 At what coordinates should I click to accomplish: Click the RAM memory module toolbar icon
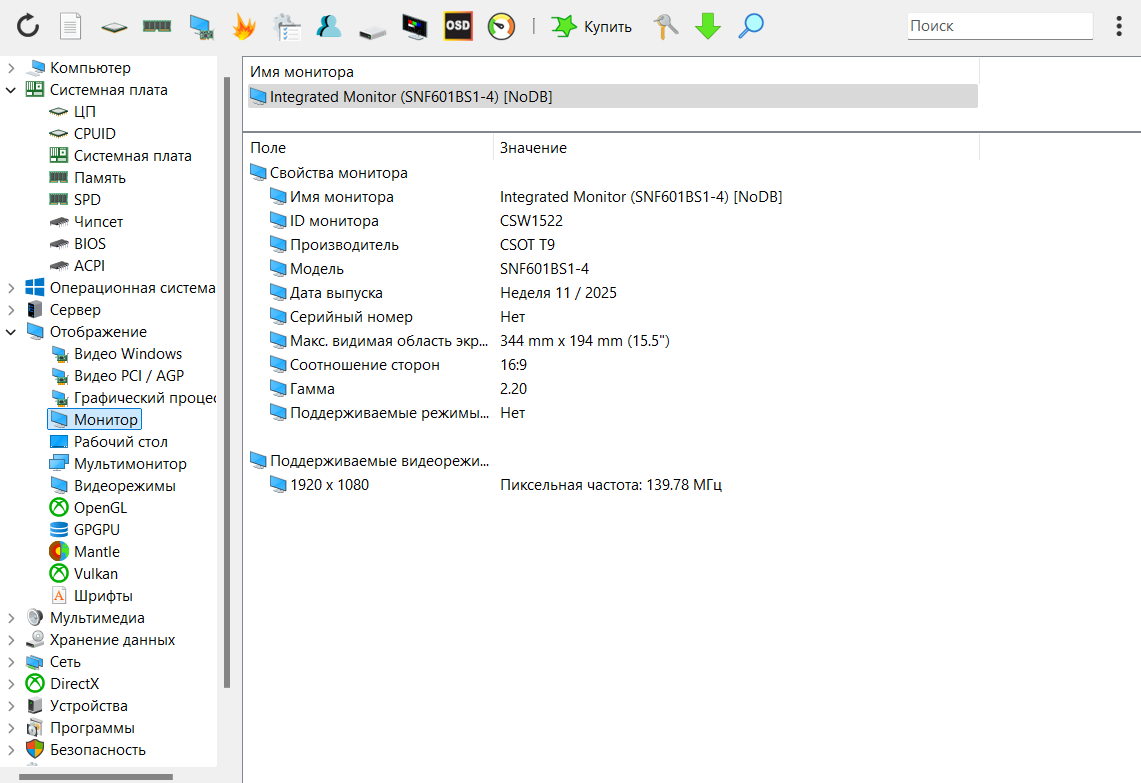(157, 27)
